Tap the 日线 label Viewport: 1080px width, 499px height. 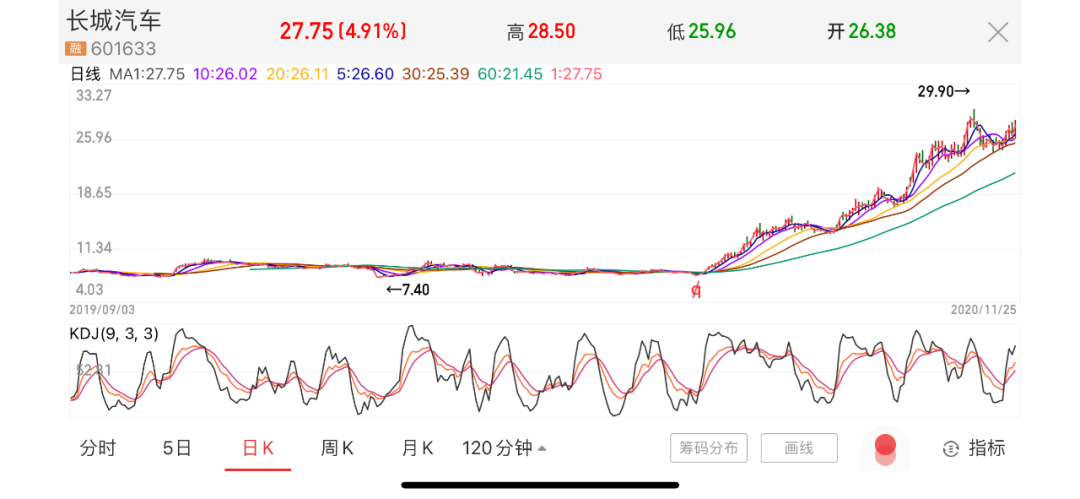(x=86, y=74)
